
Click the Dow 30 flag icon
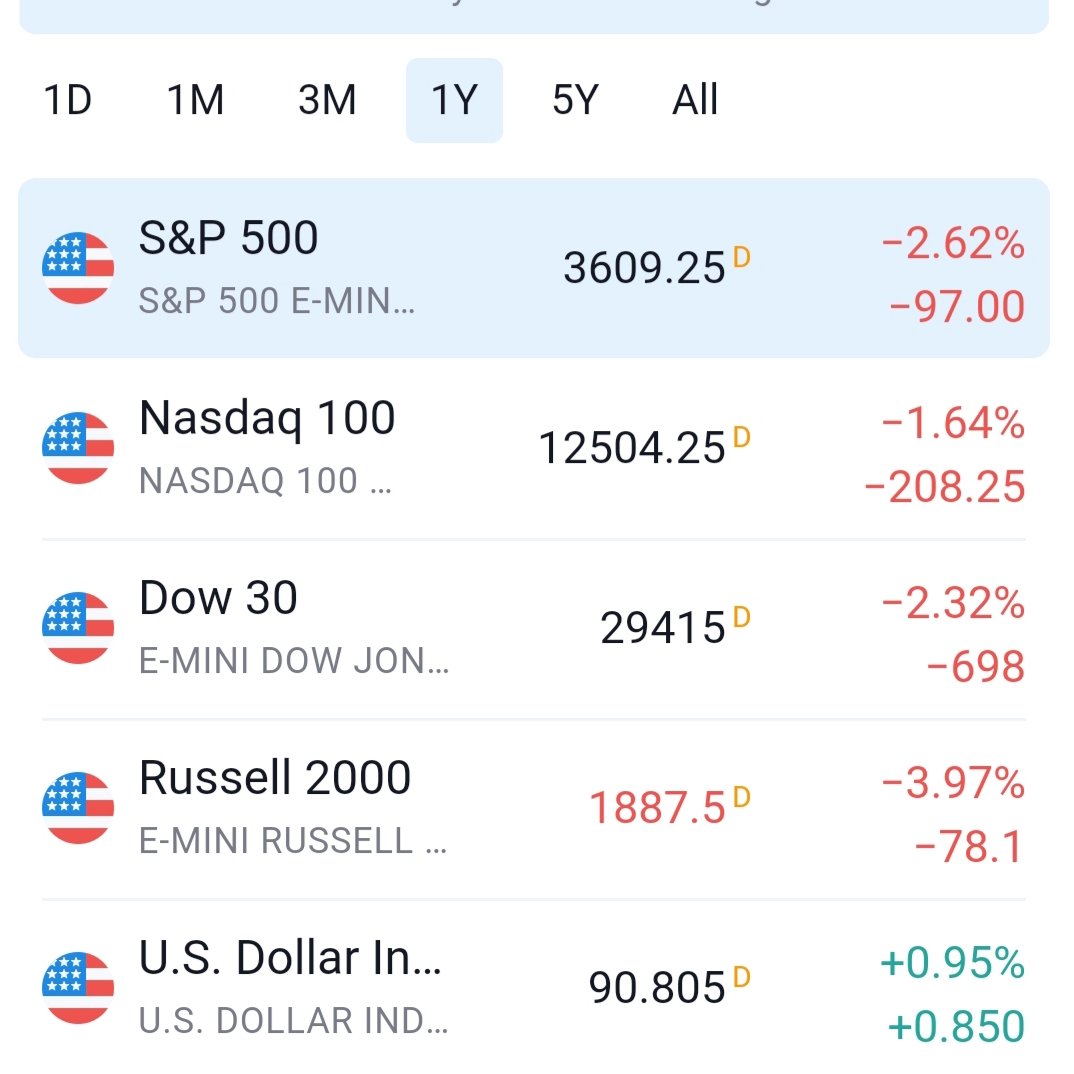pyautogui.click(x=78, y=628)
